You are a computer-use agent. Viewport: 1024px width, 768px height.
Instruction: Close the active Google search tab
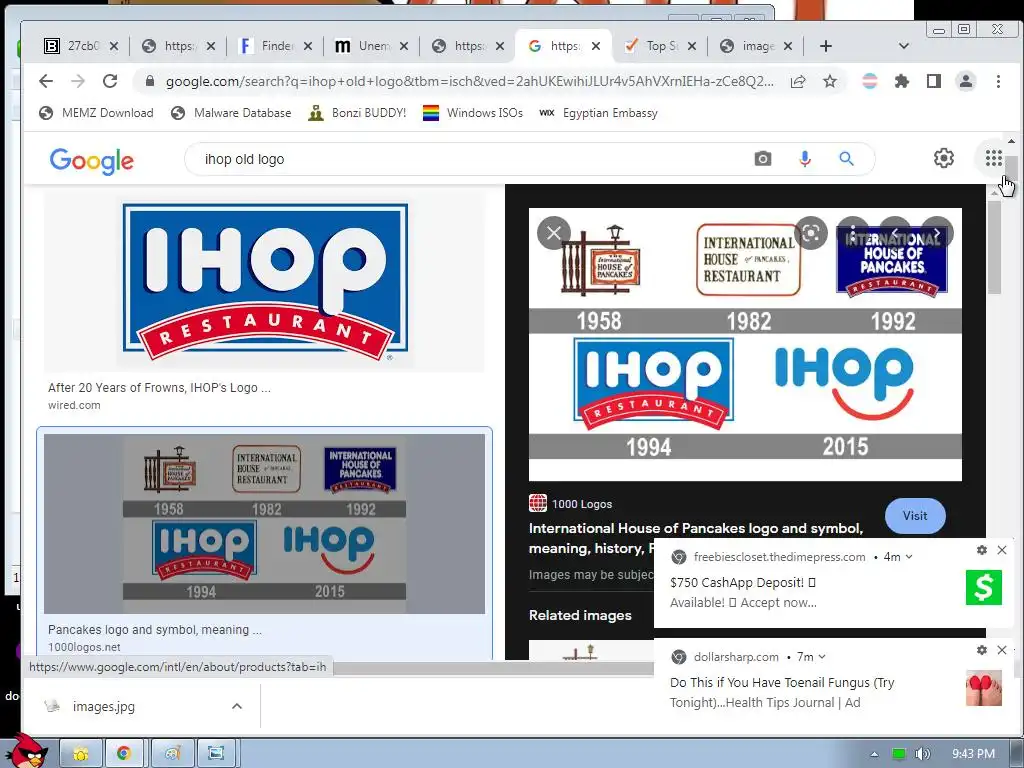(x=596, y=46)
